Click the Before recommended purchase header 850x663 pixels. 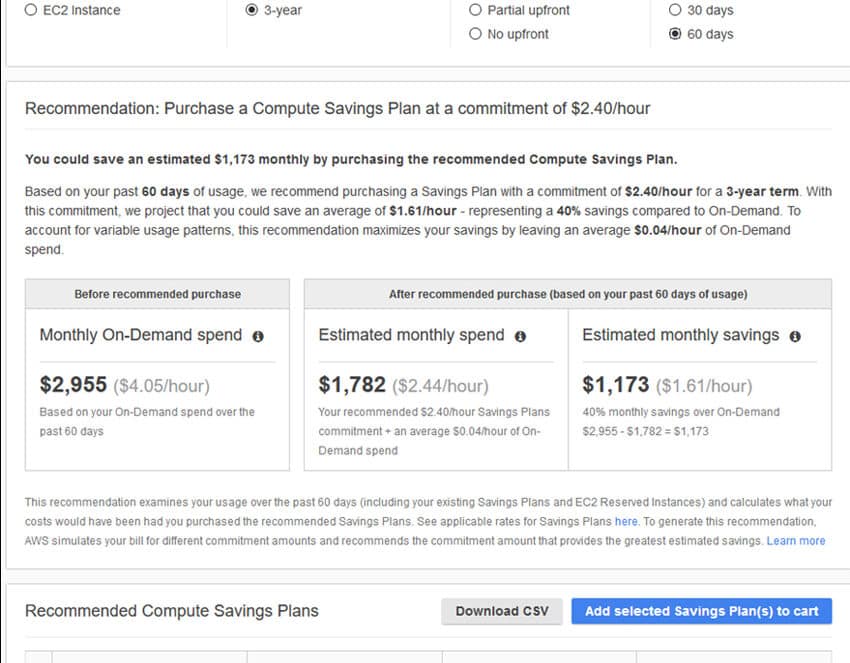pos(157,294)
